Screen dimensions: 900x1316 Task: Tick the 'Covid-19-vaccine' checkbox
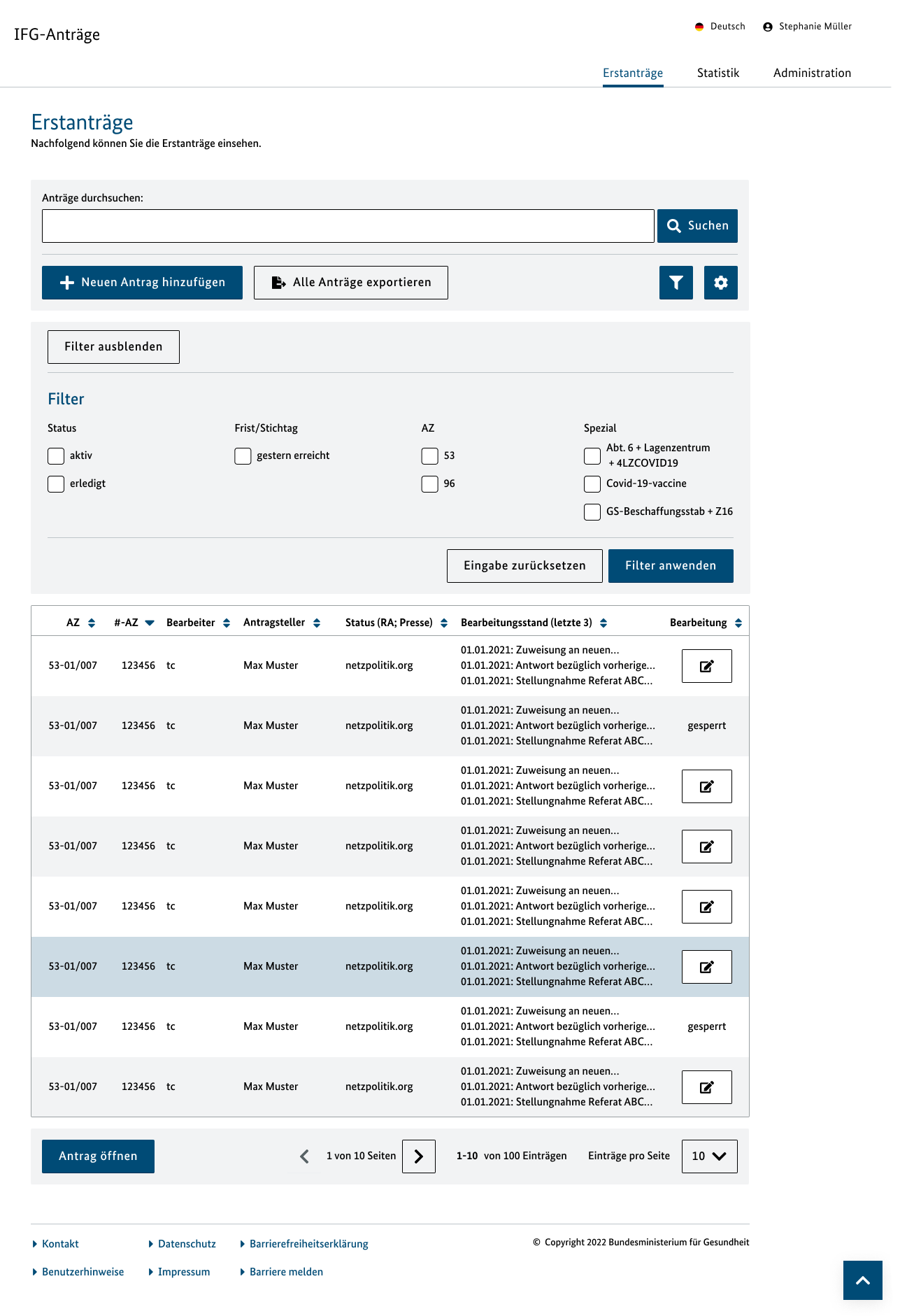[x=592, y=484]
